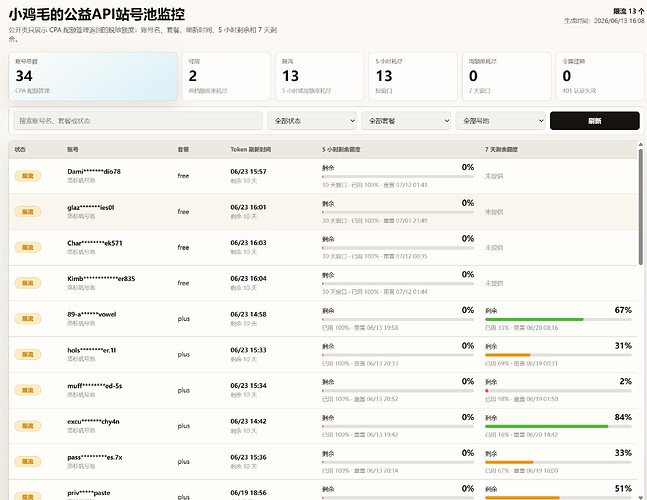The image size is (647, 500).
Task: Click the 刷新 refresh button
Action: pyautogui.click(x=595, y=121)
